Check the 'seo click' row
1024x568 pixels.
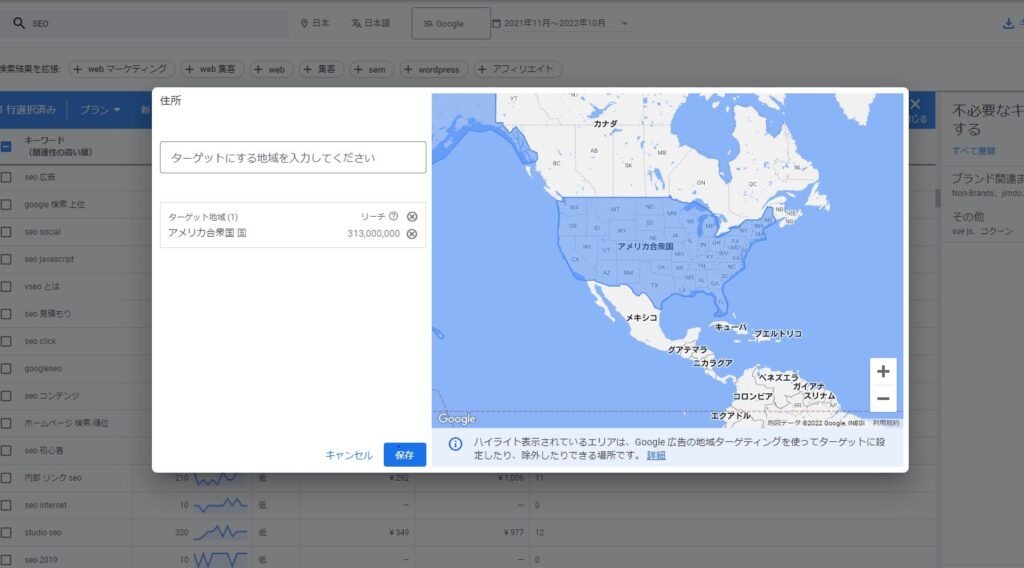pyautogui.click(x=6, y=341)
